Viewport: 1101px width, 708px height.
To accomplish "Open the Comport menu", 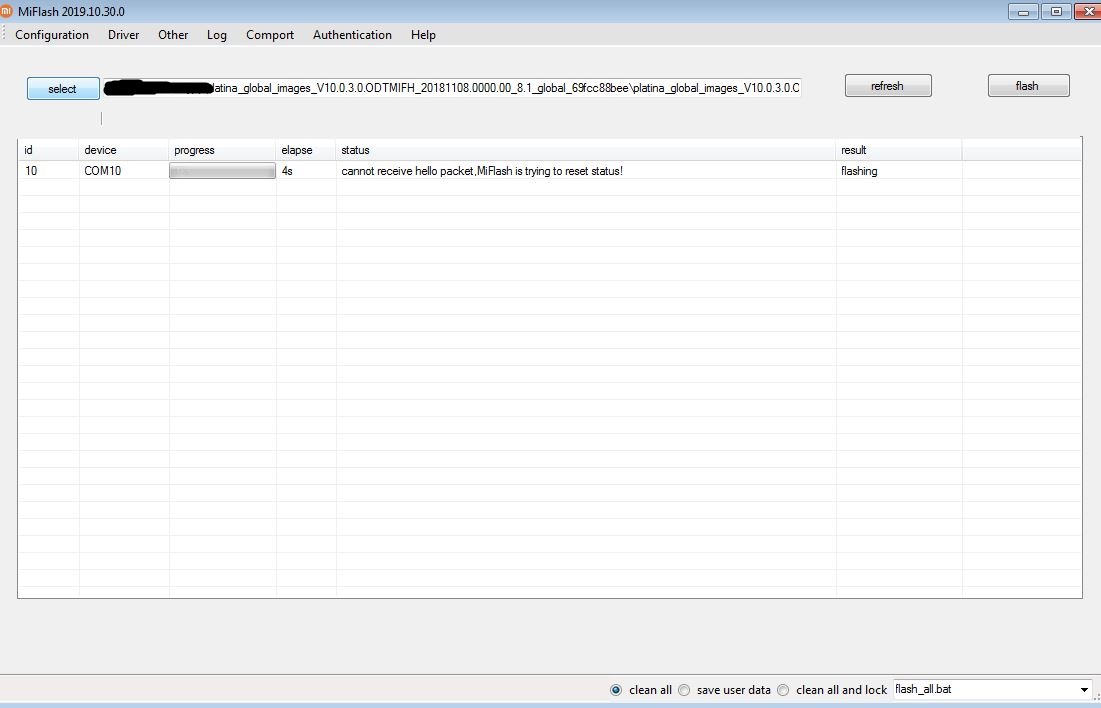I will (x=270, y=35).
